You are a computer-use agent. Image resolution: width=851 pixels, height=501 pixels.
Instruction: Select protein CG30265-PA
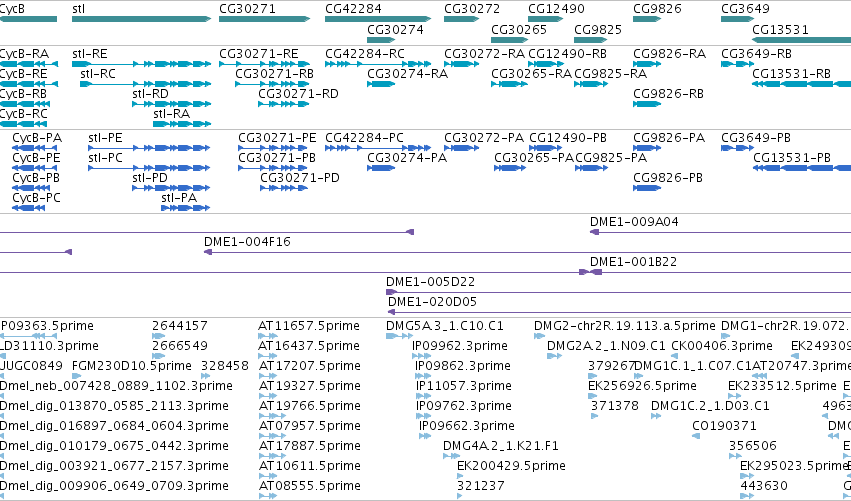pyautogui.click(x=510, y=168)
